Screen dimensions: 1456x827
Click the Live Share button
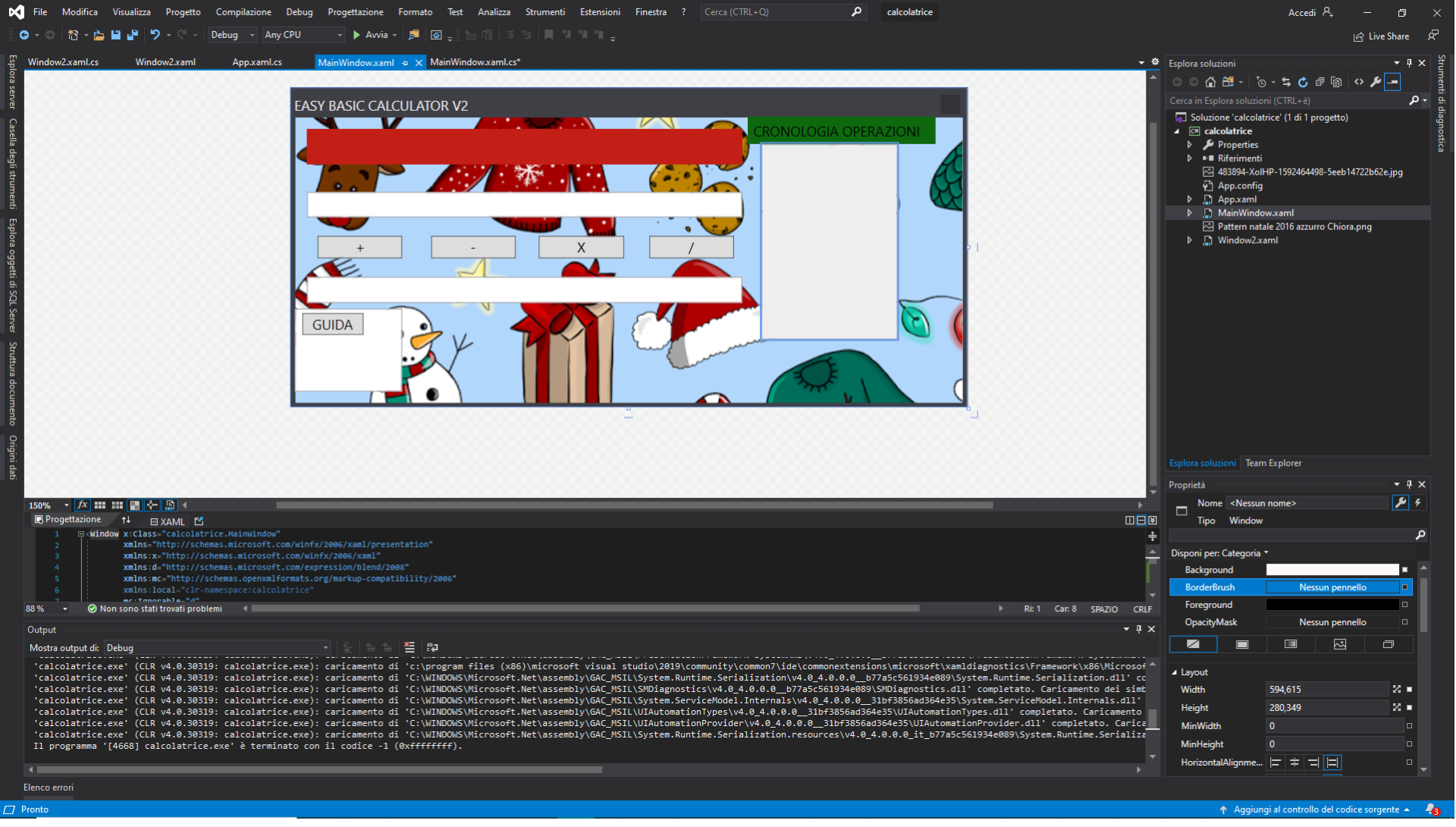(1382, 36)
